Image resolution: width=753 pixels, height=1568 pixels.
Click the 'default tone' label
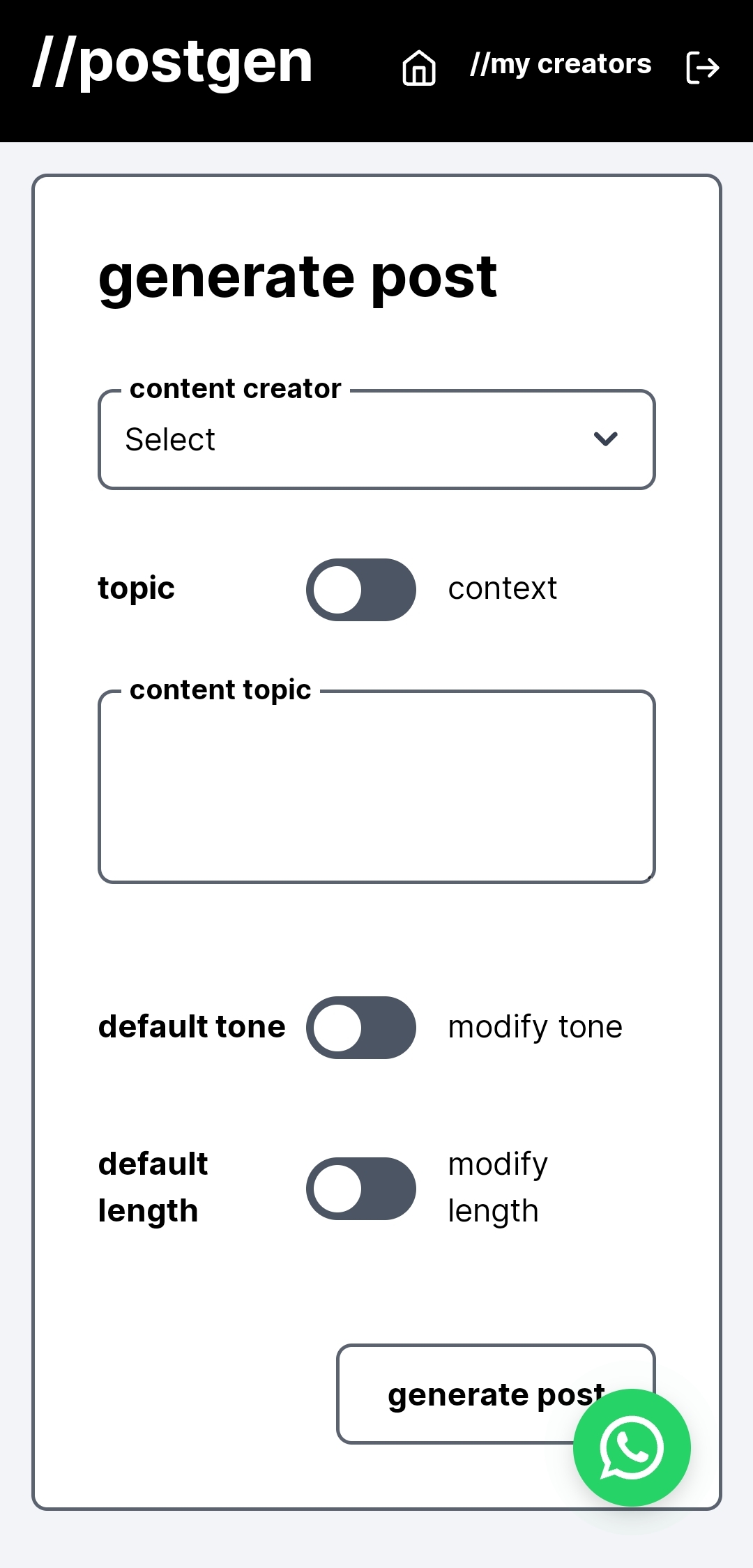[192, 1027]
